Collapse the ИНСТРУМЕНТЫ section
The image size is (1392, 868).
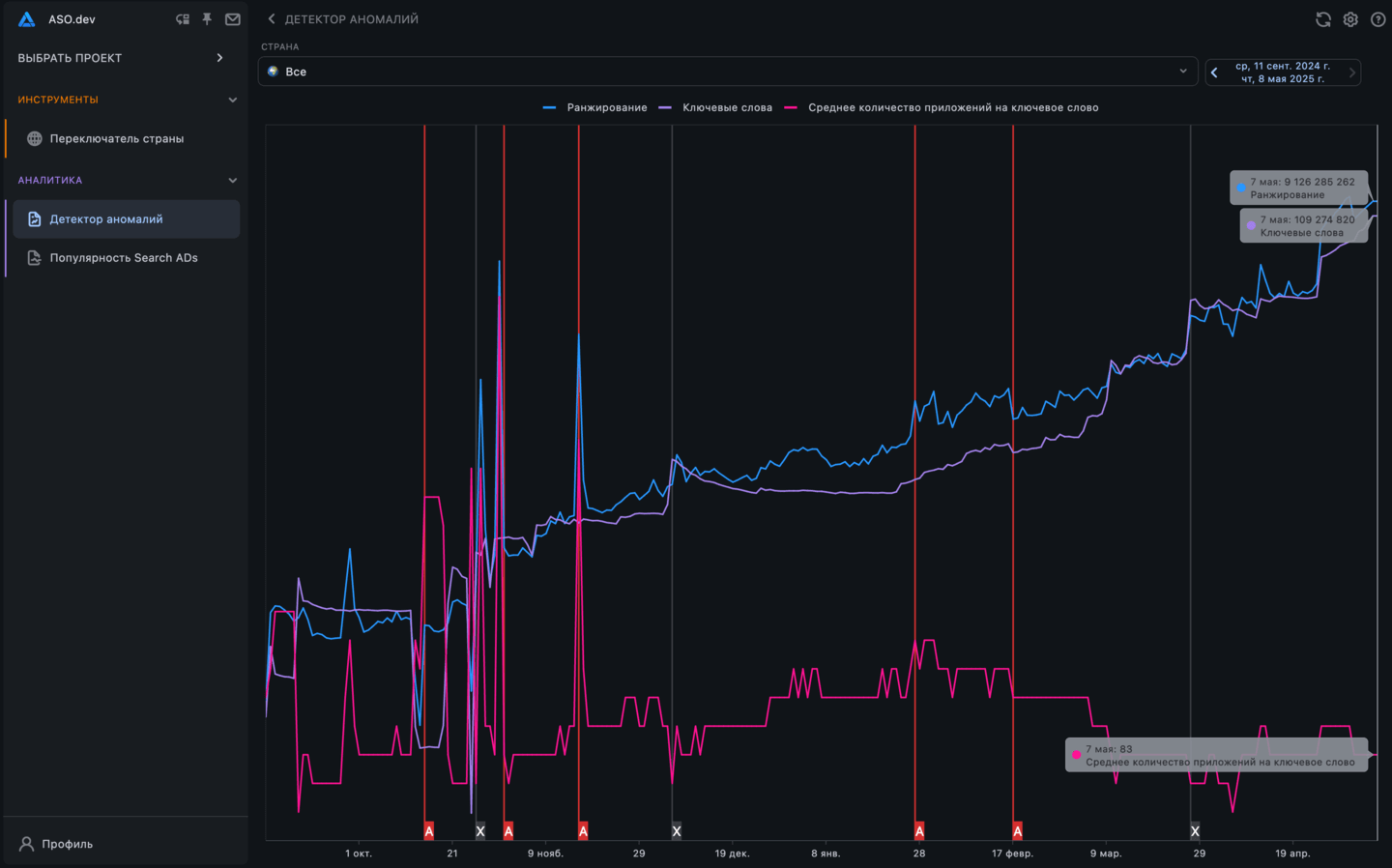pos(232,99)
